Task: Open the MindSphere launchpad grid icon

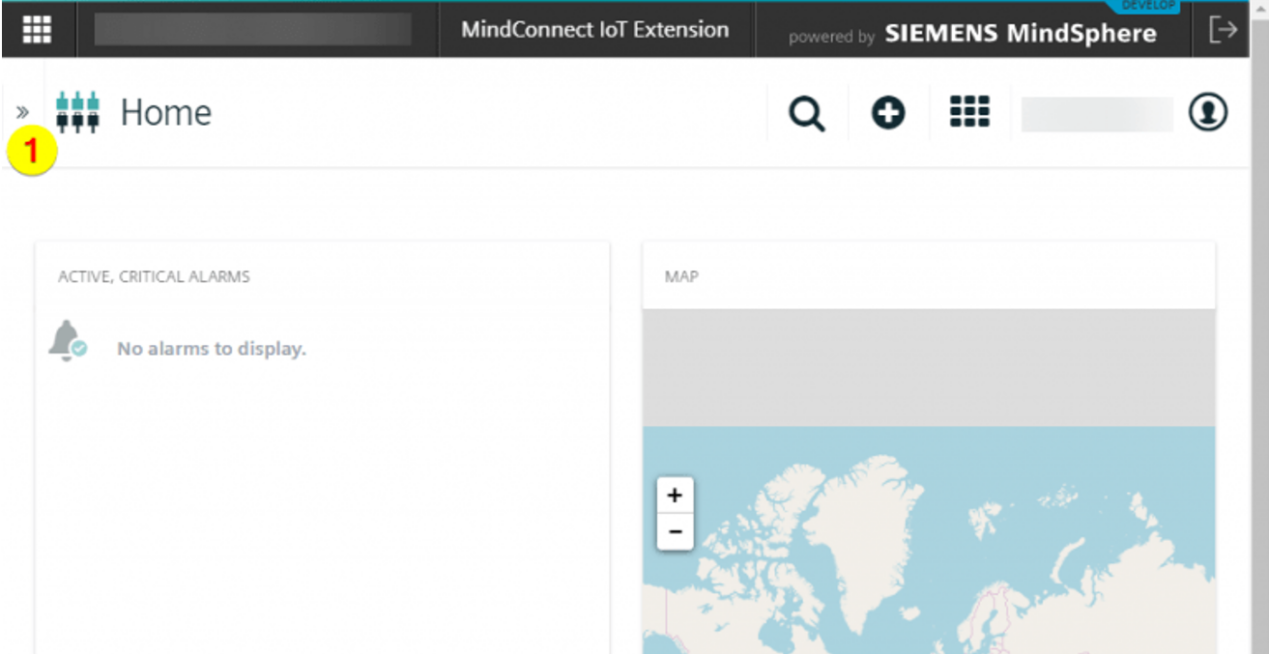Action: (x=37, y=30)
